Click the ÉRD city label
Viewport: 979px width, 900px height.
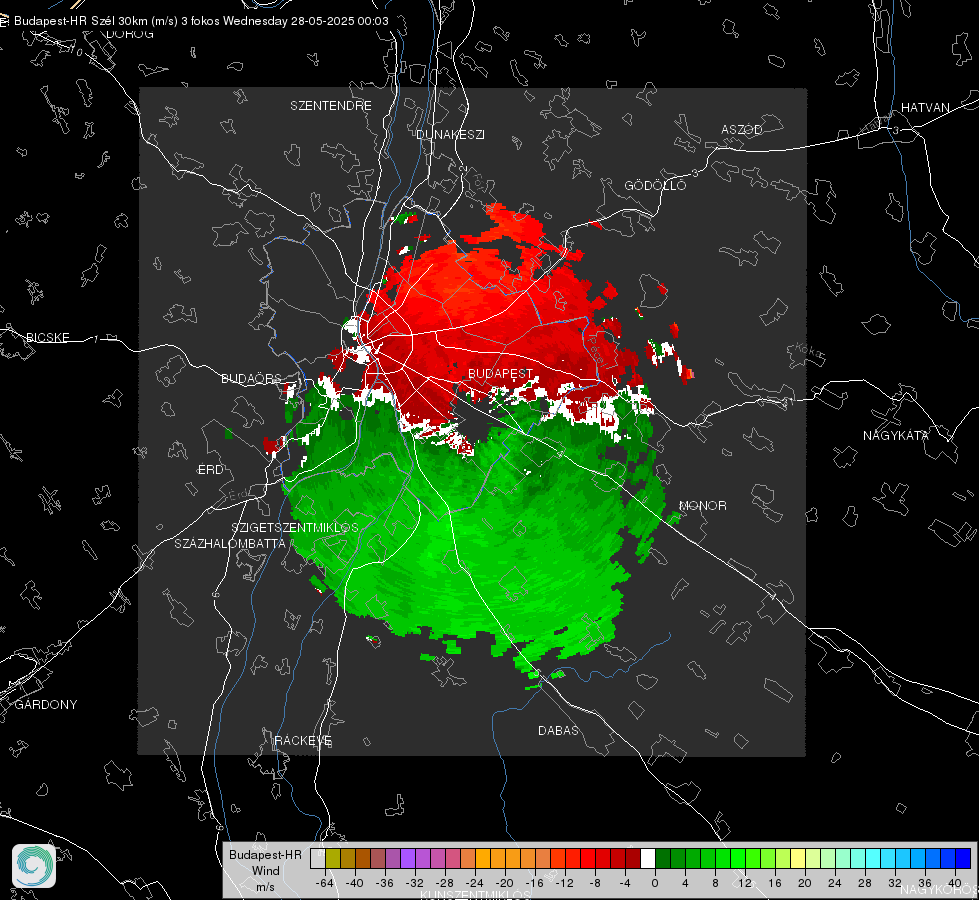[211, 470]
